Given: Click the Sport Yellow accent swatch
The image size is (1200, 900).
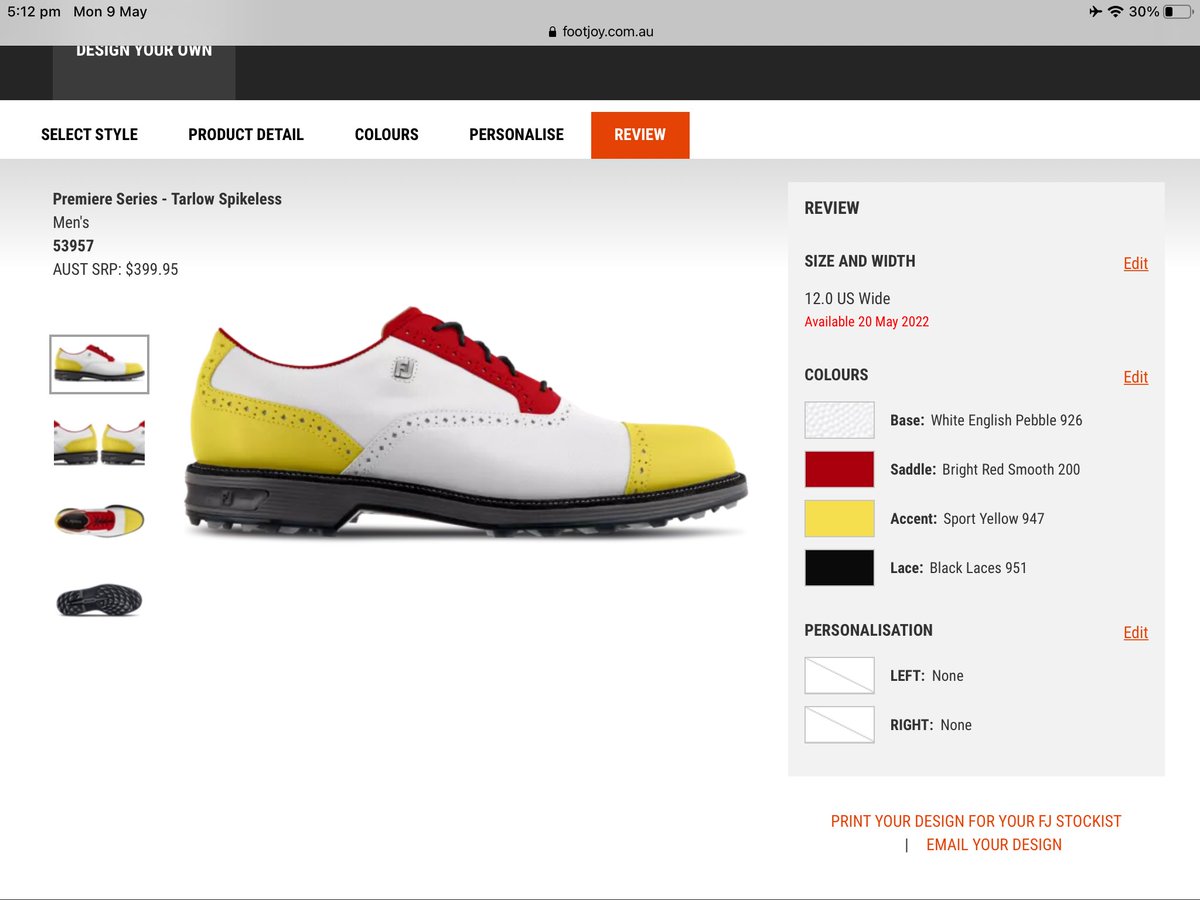Looking at the screenshot, I should pyautogui.click(x=839, y=518).
